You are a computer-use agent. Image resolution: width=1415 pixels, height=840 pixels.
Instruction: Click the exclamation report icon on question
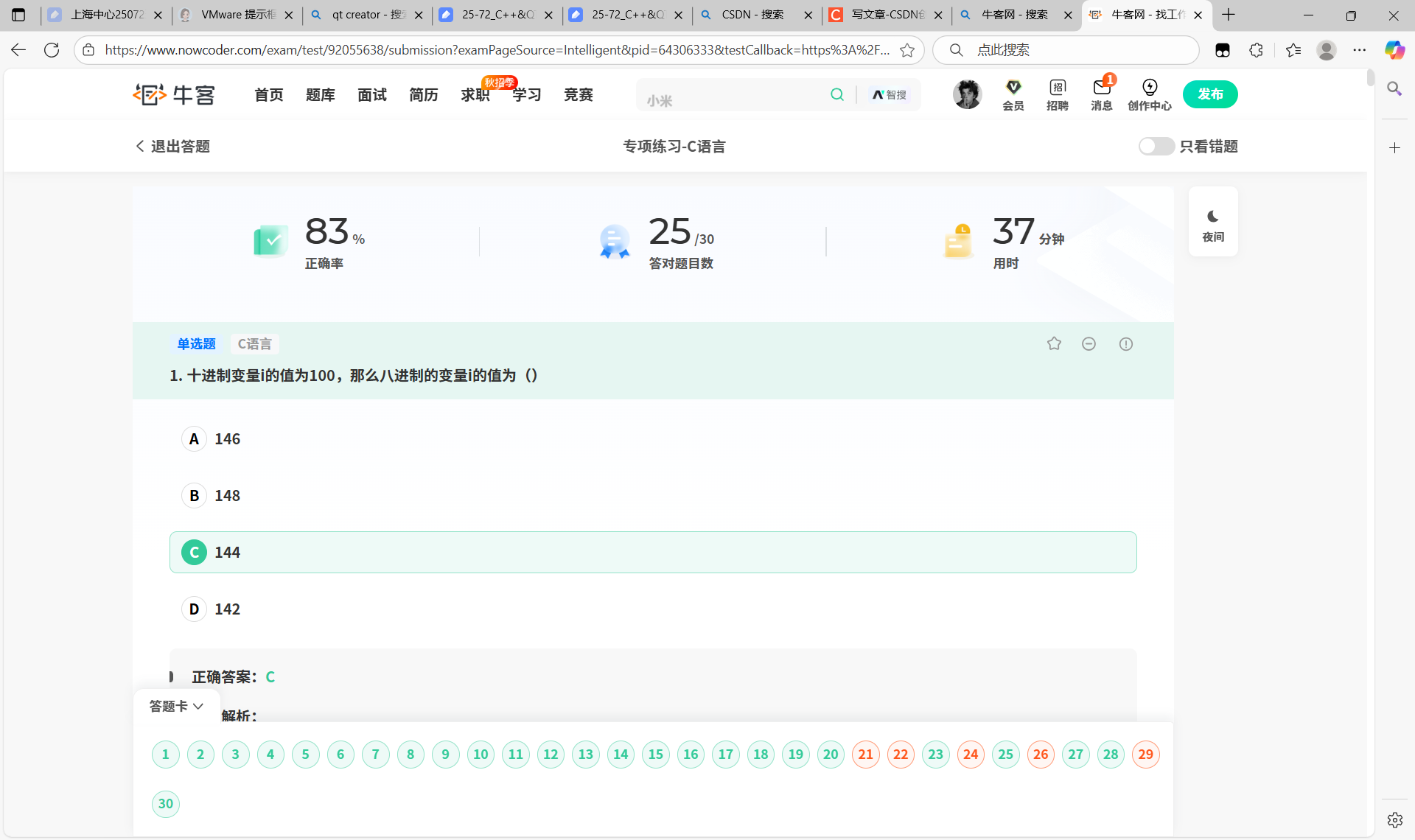[x=1125, y=343]
